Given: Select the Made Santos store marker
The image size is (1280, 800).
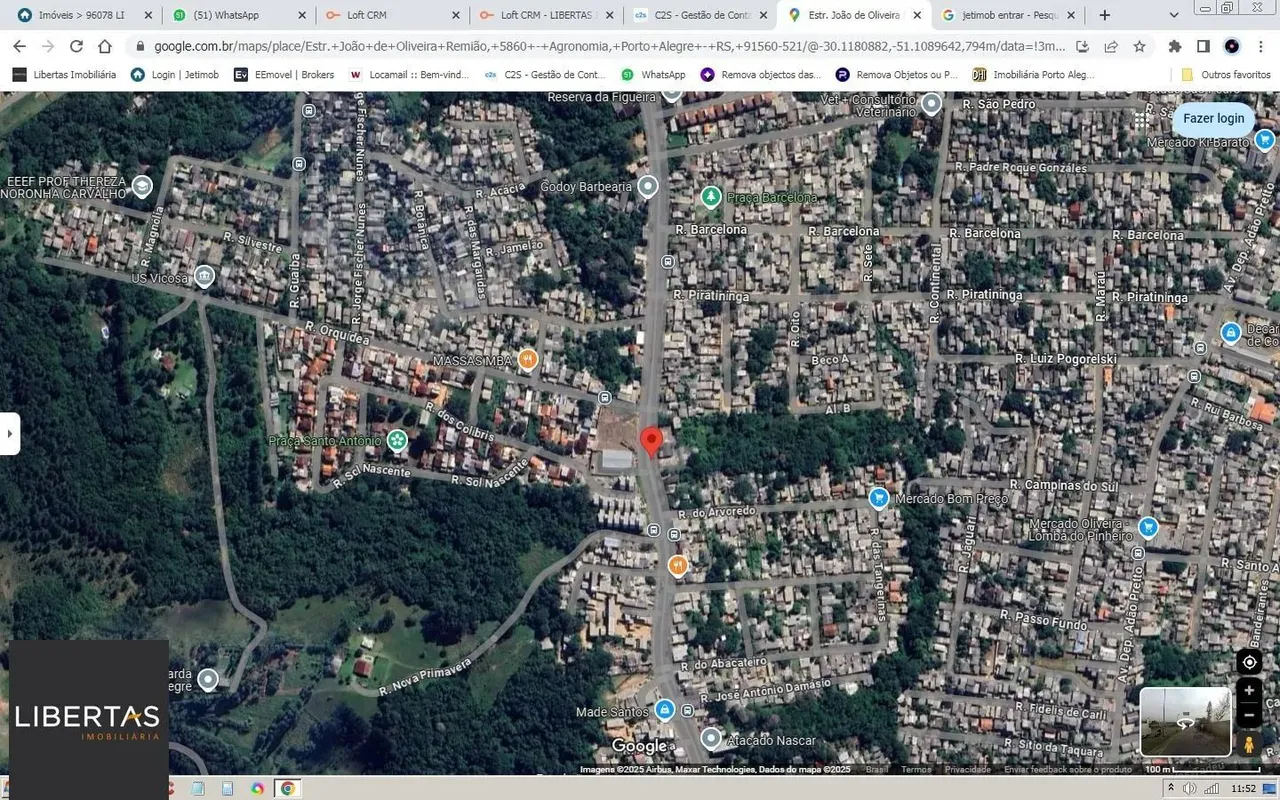Looking at the screenshot, I should click(x=665, y=711).
